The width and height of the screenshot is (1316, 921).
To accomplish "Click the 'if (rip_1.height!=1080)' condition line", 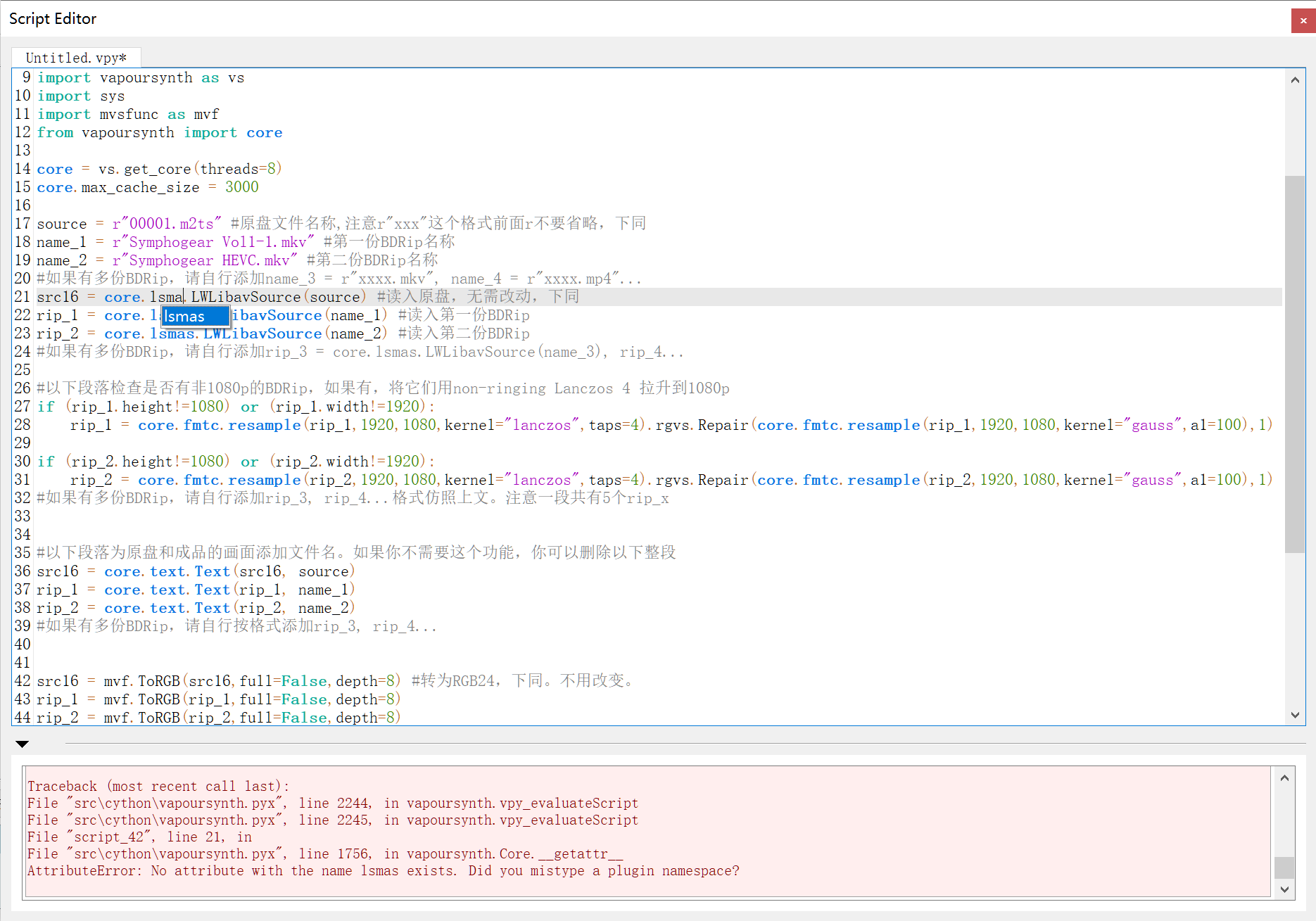I will point(236,407).
